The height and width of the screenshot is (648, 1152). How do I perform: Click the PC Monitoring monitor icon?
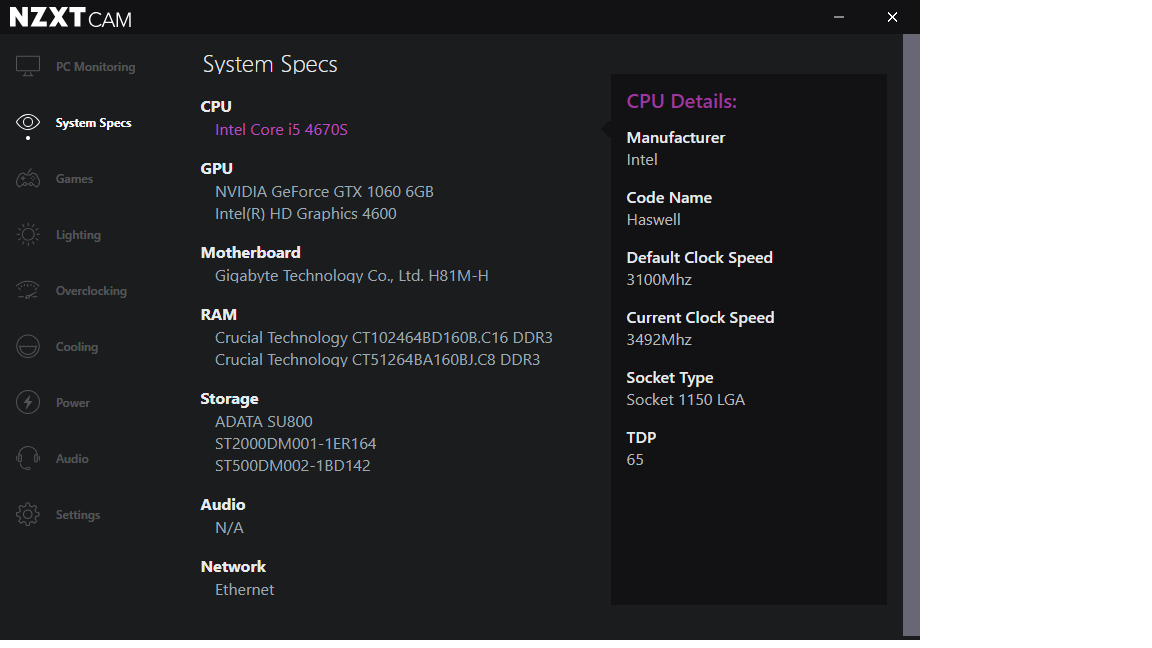coord(28,67)
